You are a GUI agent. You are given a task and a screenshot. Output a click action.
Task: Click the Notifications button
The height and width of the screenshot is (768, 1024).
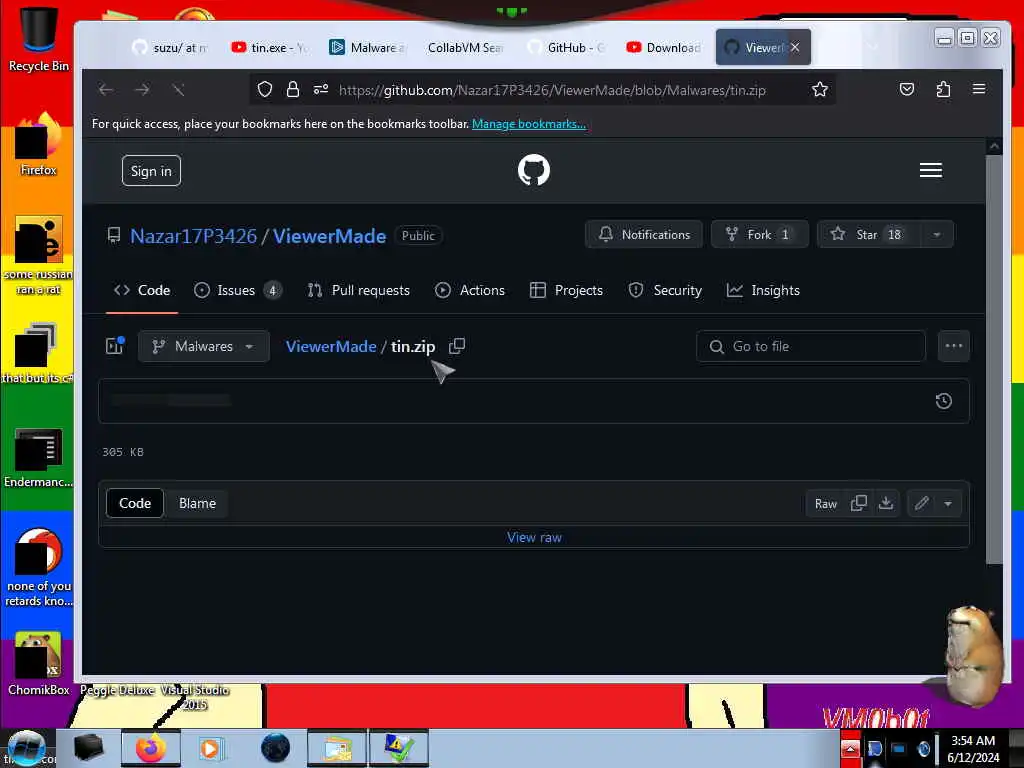point(644,234)
